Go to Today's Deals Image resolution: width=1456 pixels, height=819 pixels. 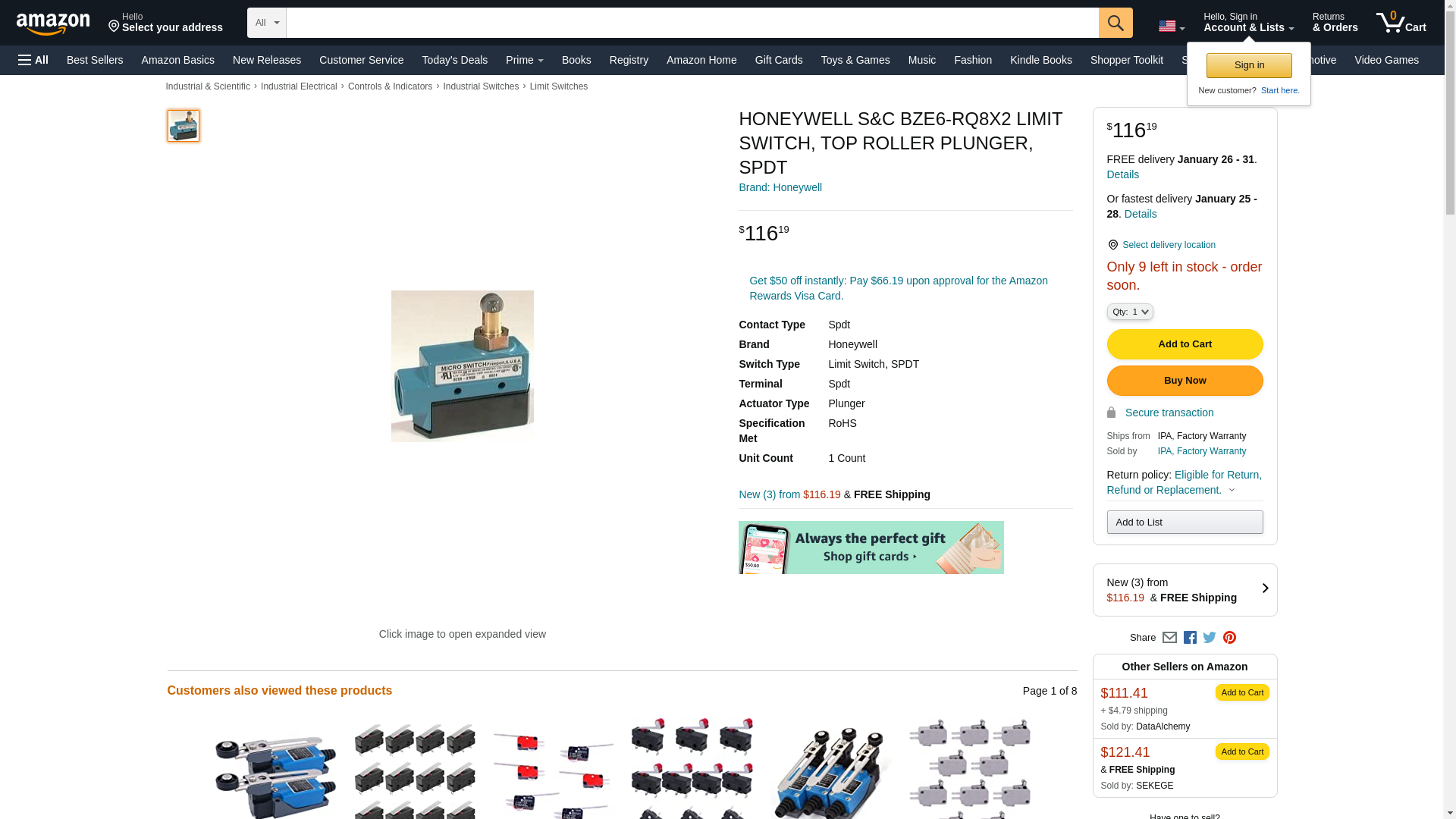click(454, 60)
